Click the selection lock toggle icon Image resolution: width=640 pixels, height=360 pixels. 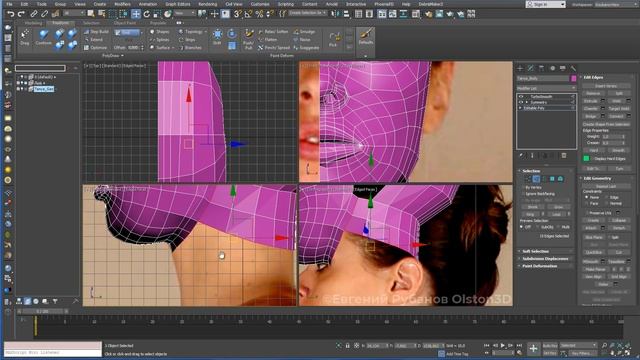(347, 345)
